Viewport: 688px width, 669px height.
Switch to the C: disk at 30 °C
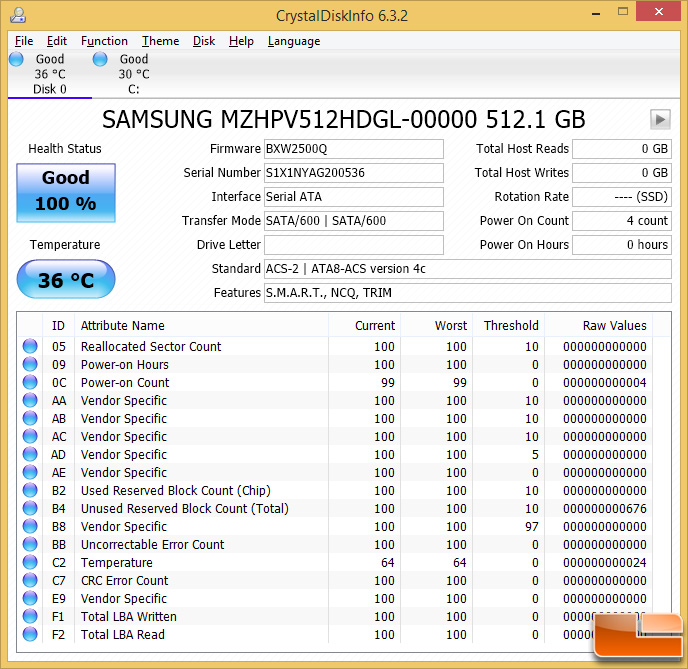coord(133,74)
